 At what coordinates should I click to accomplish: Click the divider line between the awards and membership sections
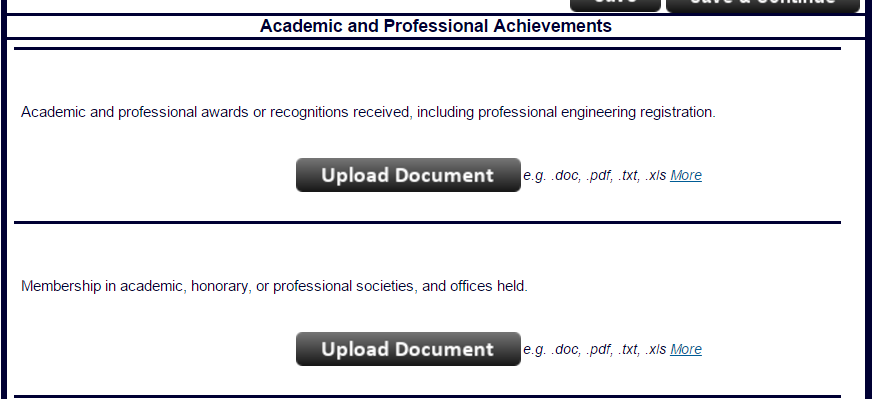427,223
